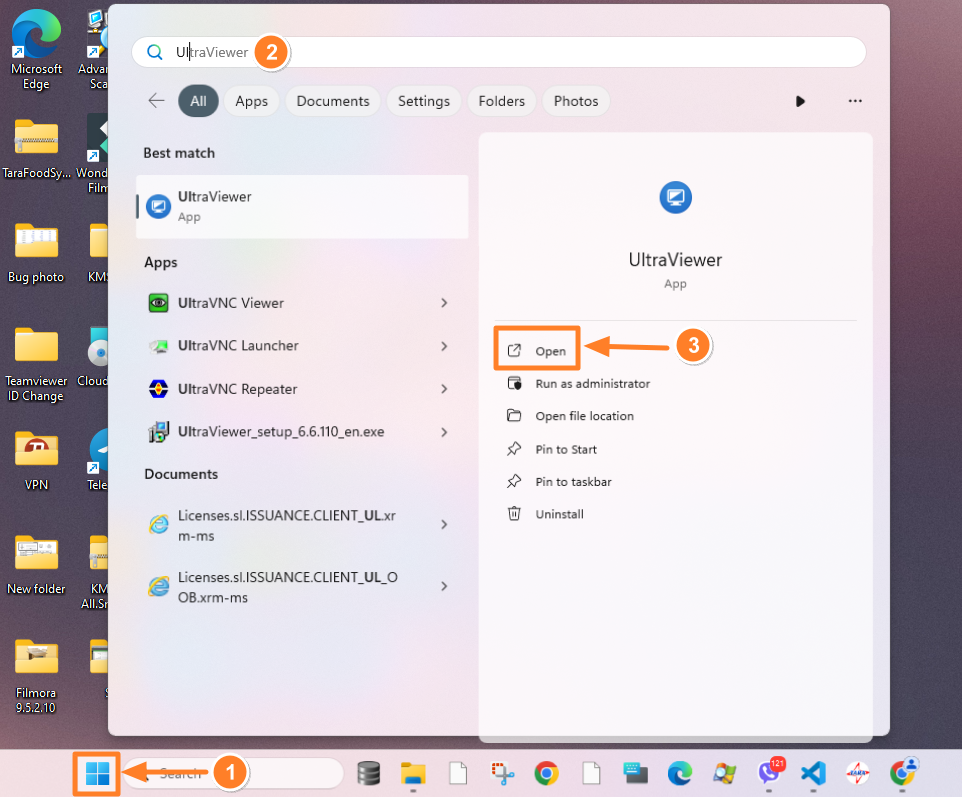962x797 pixels.
Task: Switch to the Settings filter tab
Action: coord(423,101)
